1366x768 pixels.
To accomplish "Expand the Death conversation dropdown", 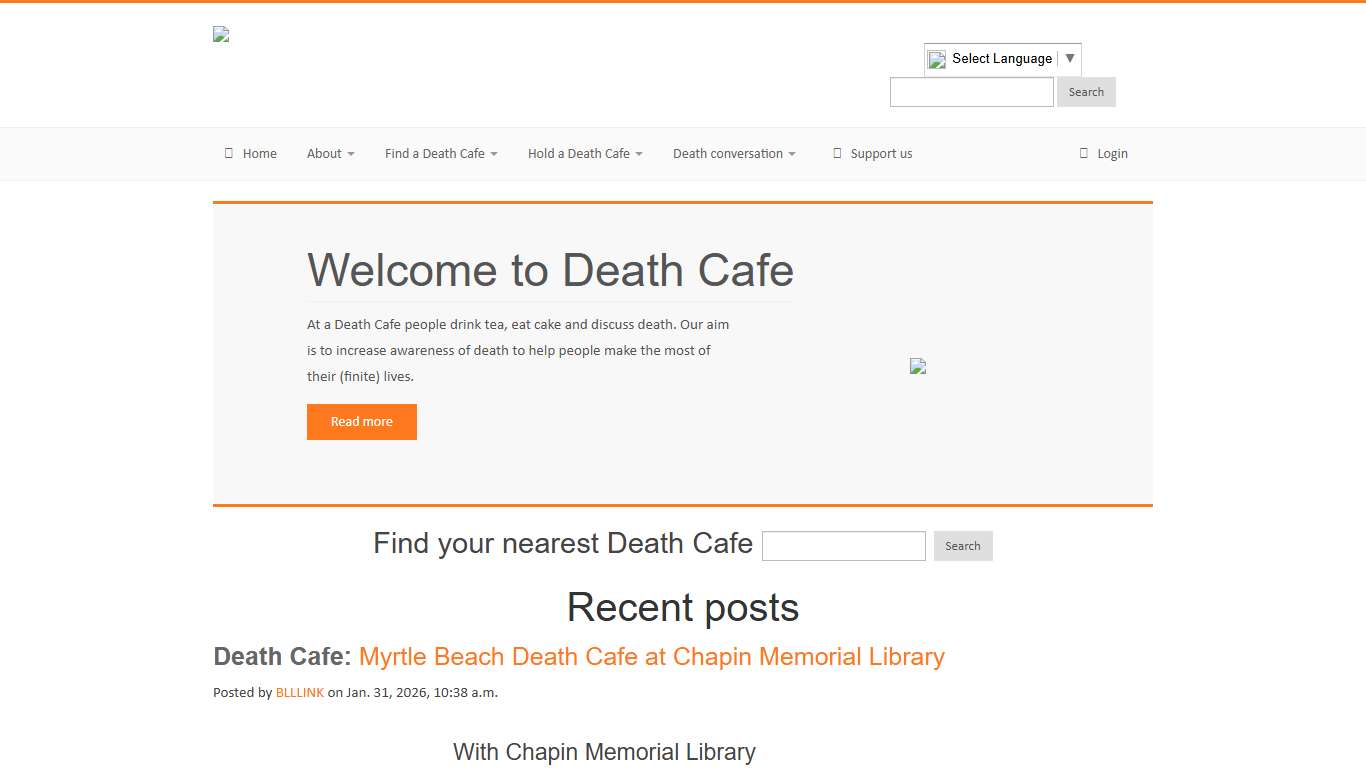I will (734, 153).
